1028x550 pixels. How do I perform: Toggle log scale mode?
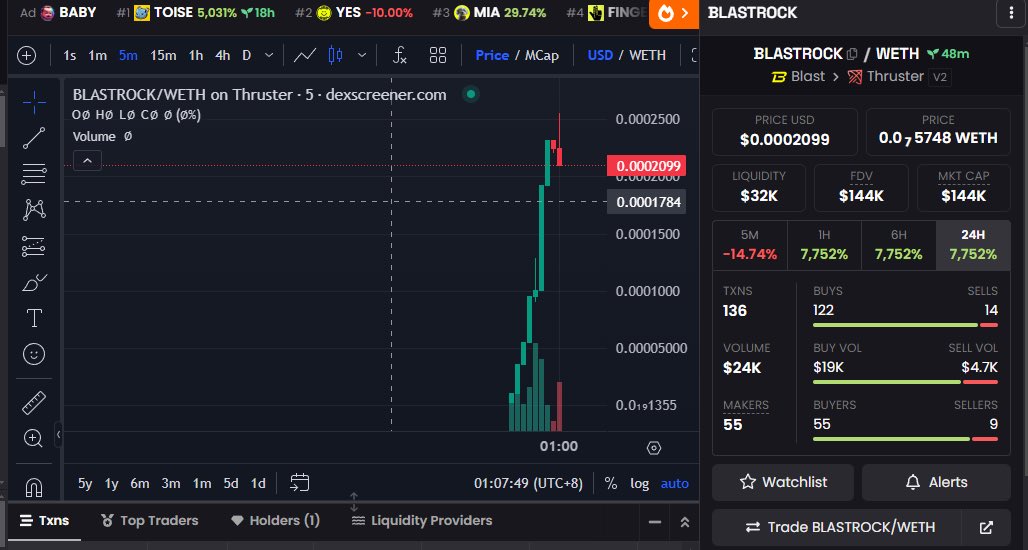pyautogui.click(x=639, y=484)
